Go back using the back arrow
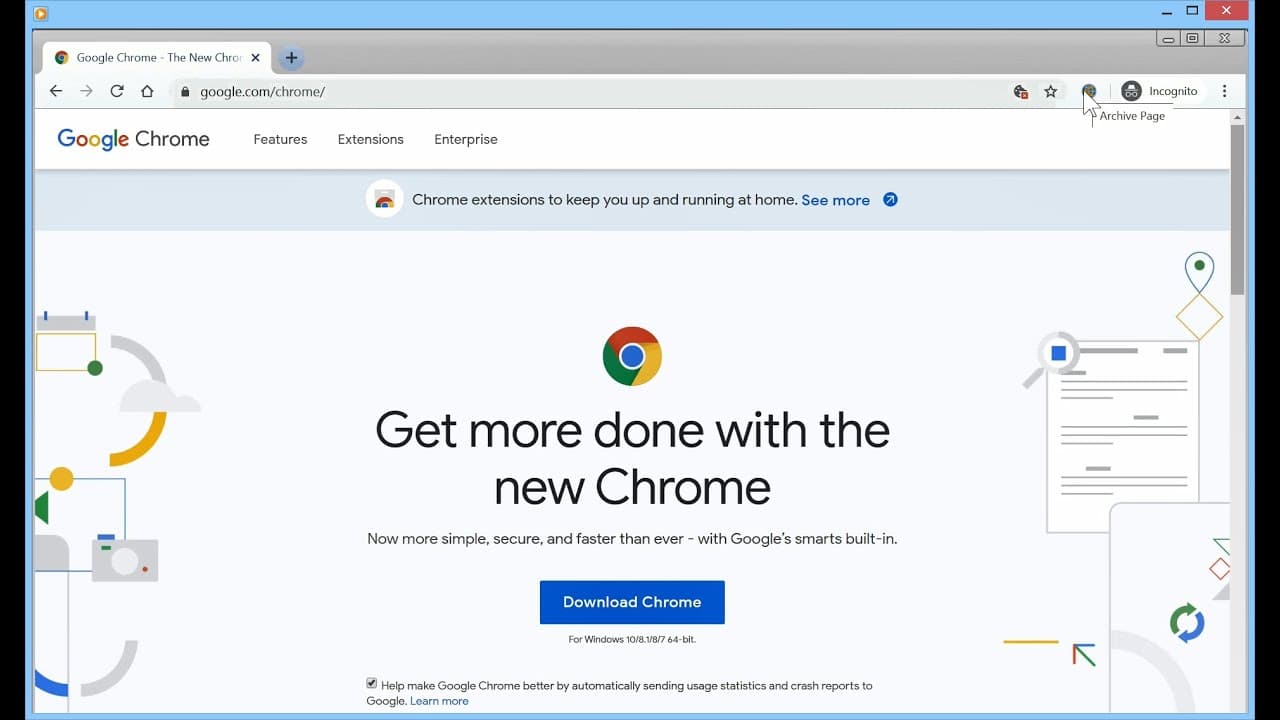 [x=56, y=91]
